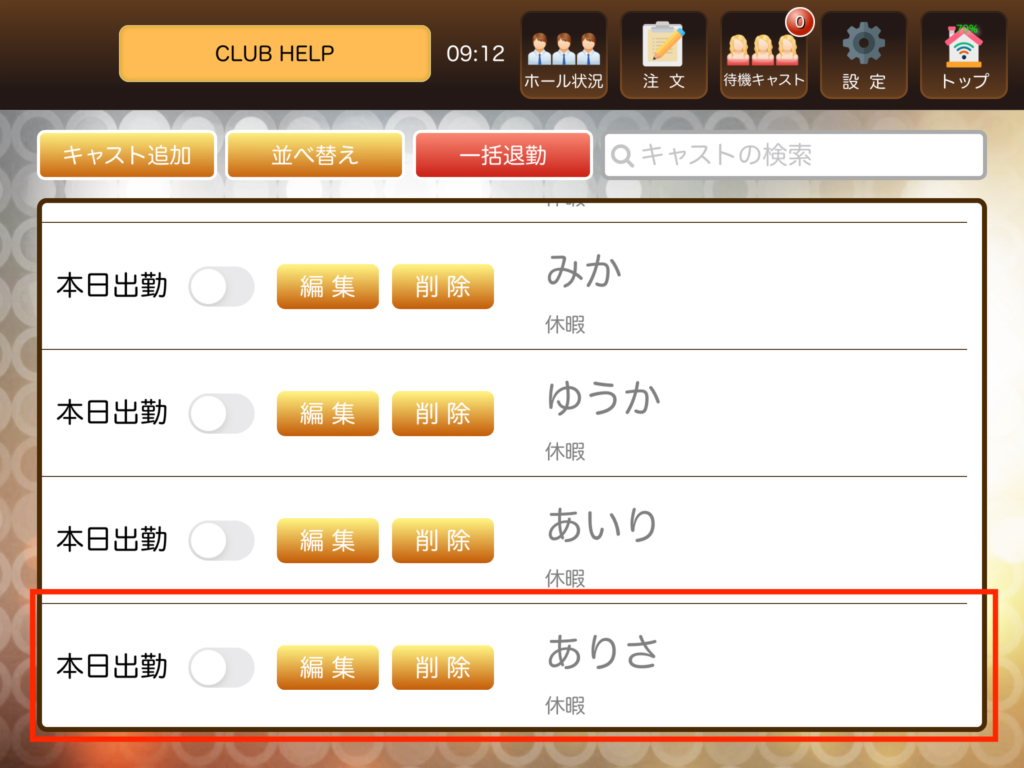
Task: Click the red 一括退勤 button
Action: tap(503, 155)
